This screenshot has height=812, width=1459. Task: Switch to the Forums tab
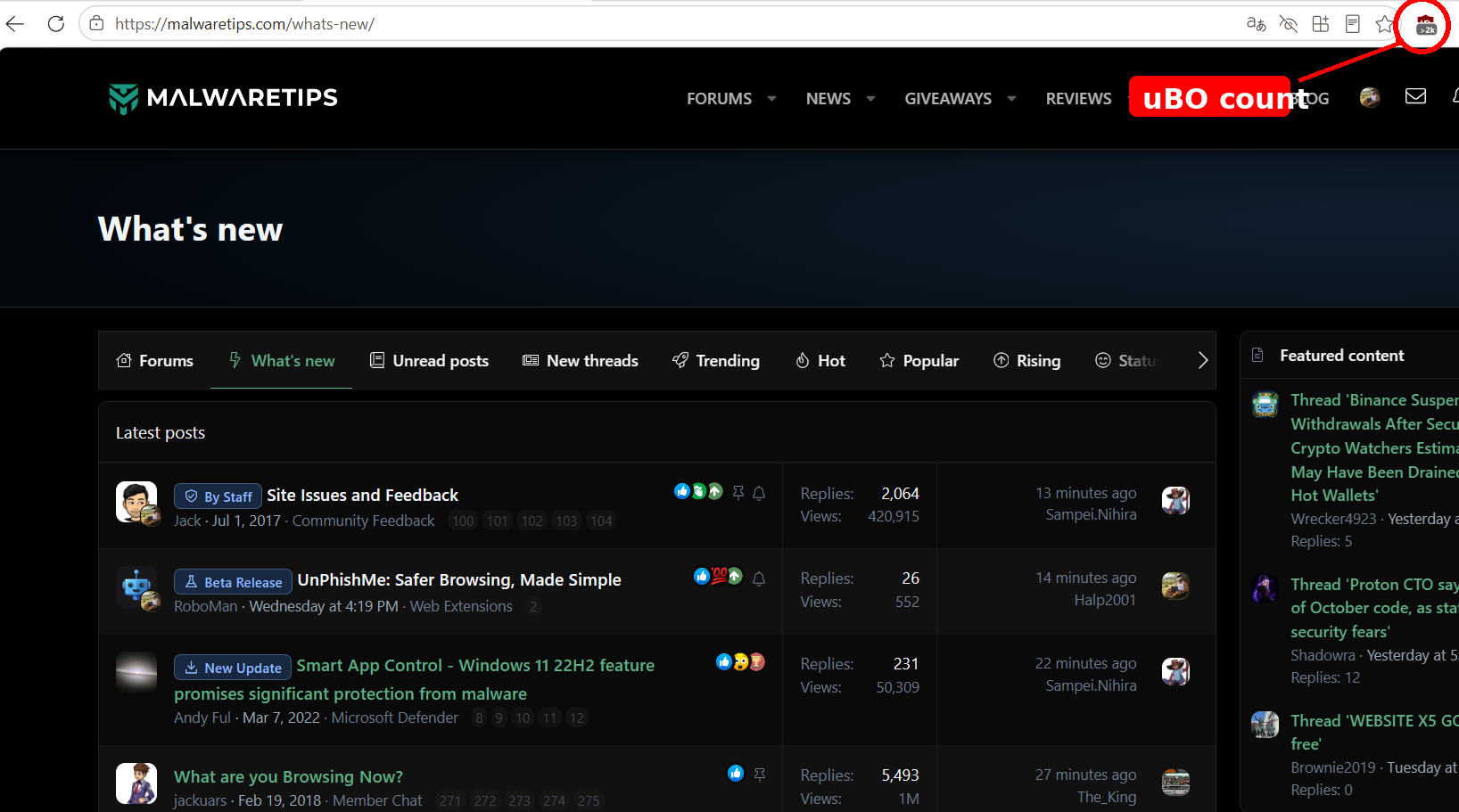click(154, 360)
